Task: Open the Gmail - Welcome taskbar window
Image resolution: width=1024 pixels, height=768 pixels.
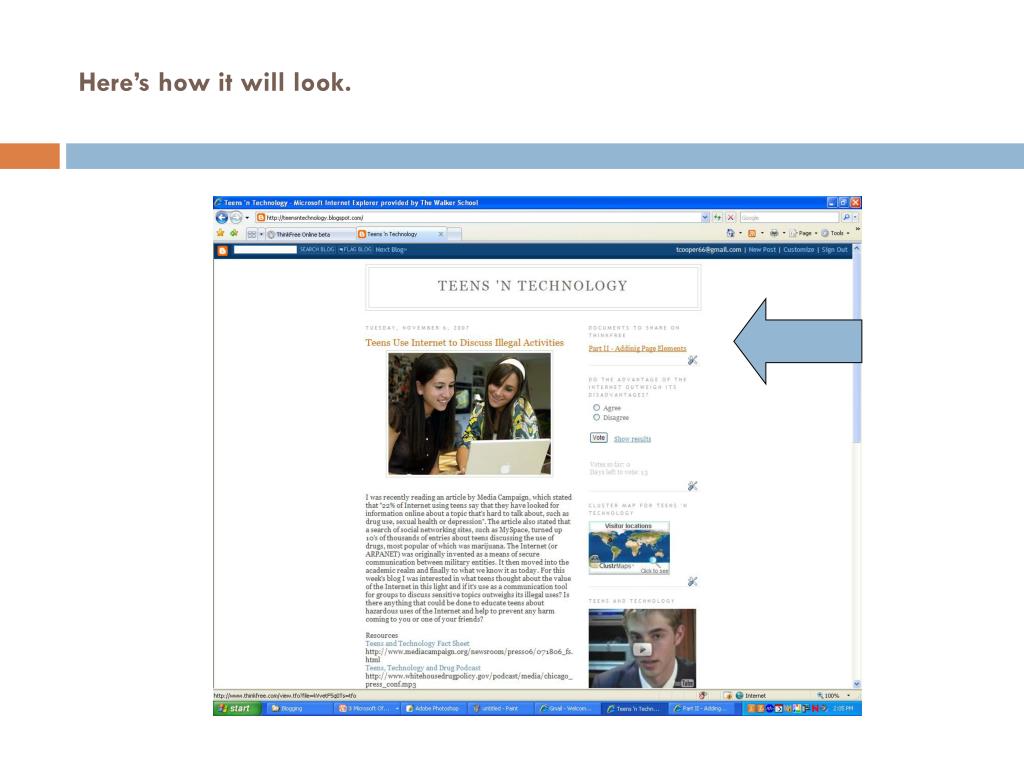Action: pyautogui.click(x=566, y=709)
